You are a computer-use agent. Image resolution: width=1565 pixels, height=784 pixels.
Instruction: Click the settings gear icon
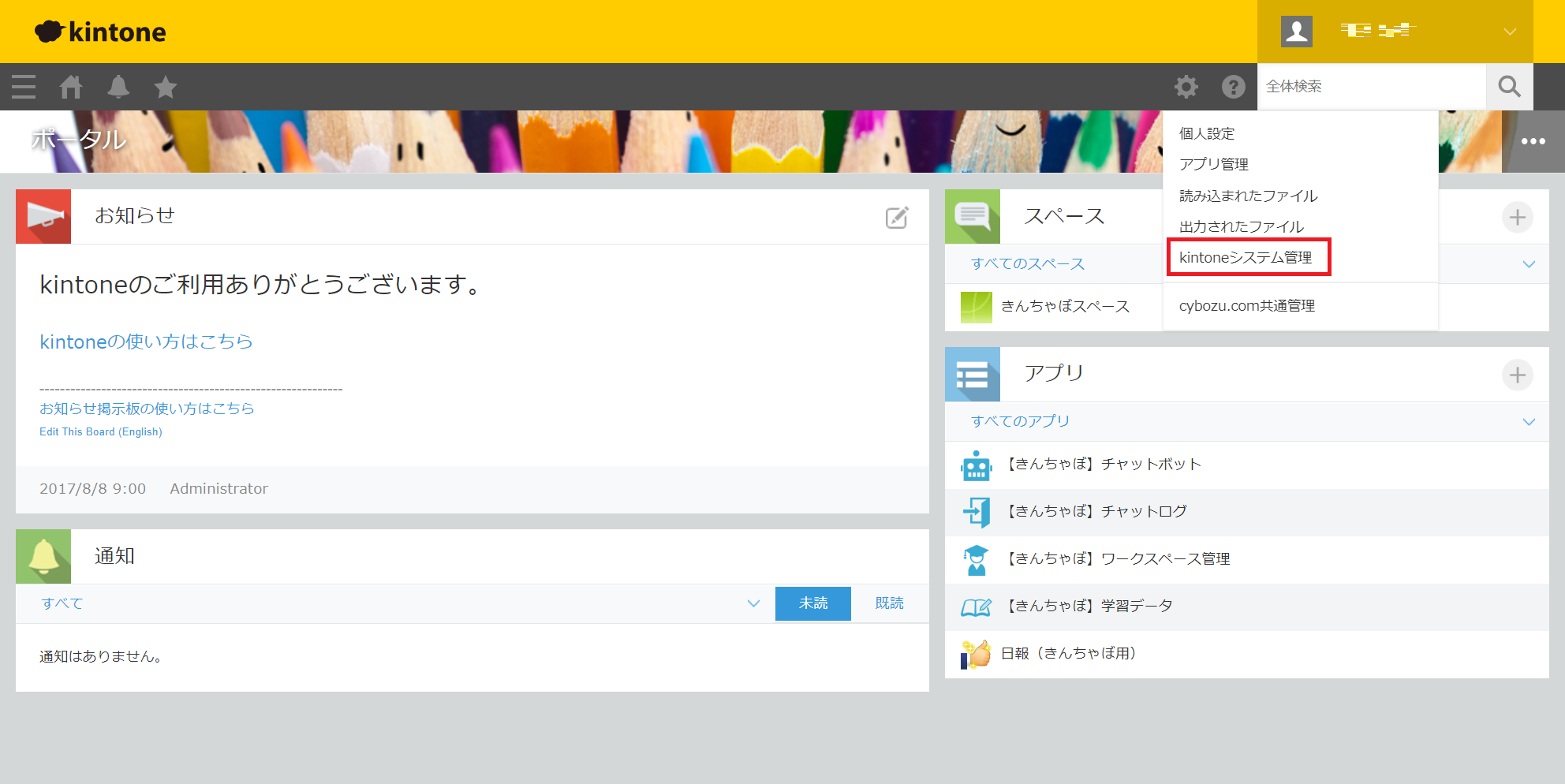click(1186, 87)
